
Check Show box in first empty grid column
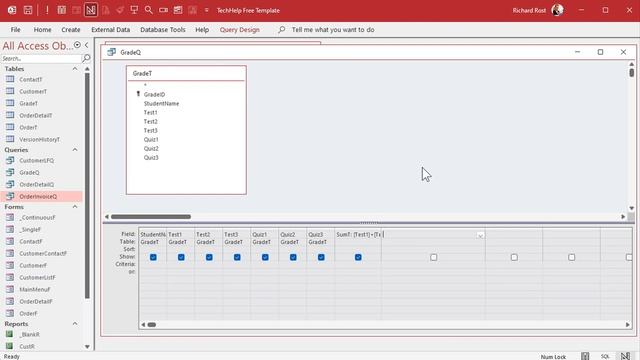433,257
